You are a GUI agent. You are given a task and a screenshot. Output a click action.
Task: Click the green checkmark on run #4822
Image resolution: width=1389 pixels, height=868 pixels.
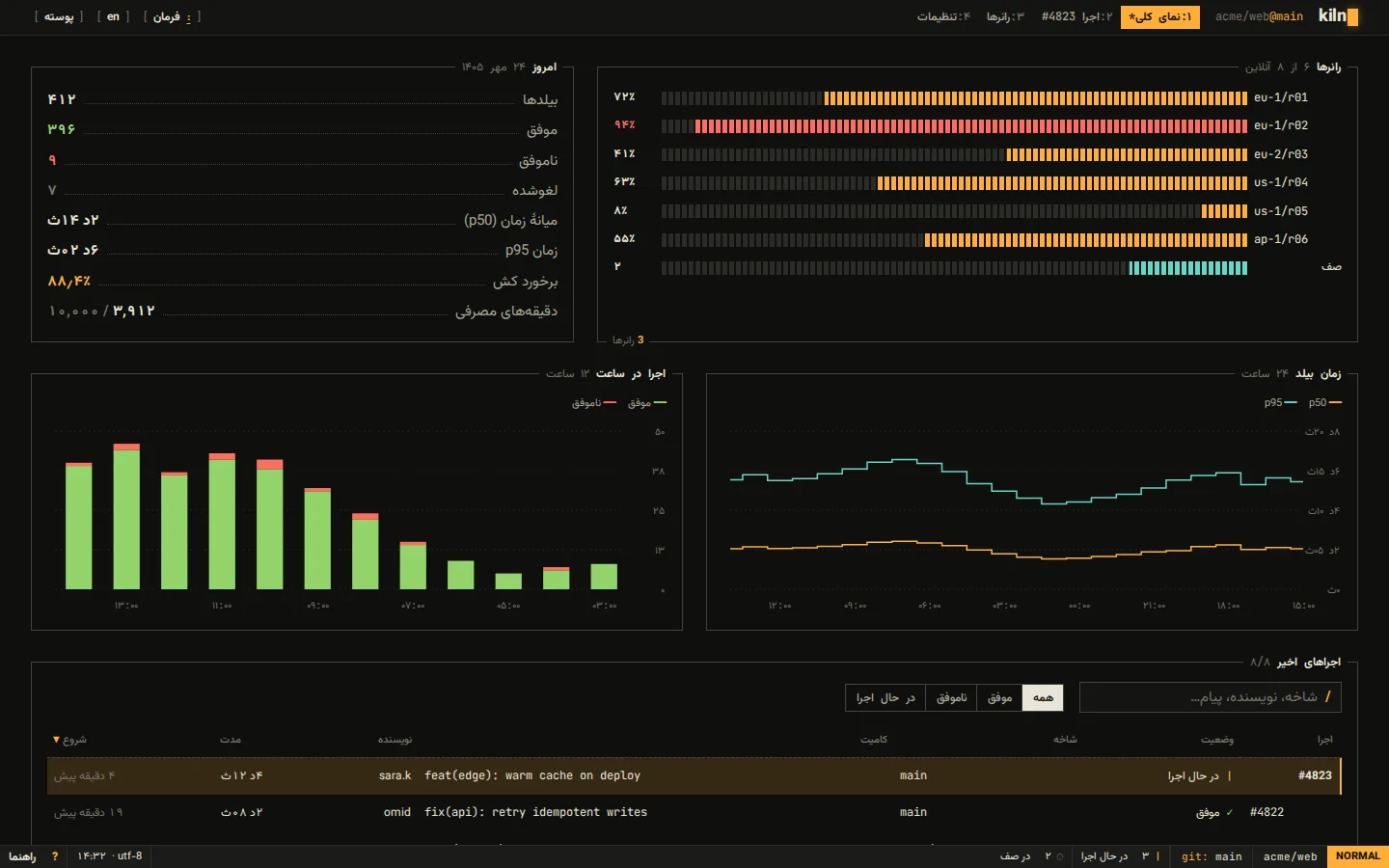1229,812
